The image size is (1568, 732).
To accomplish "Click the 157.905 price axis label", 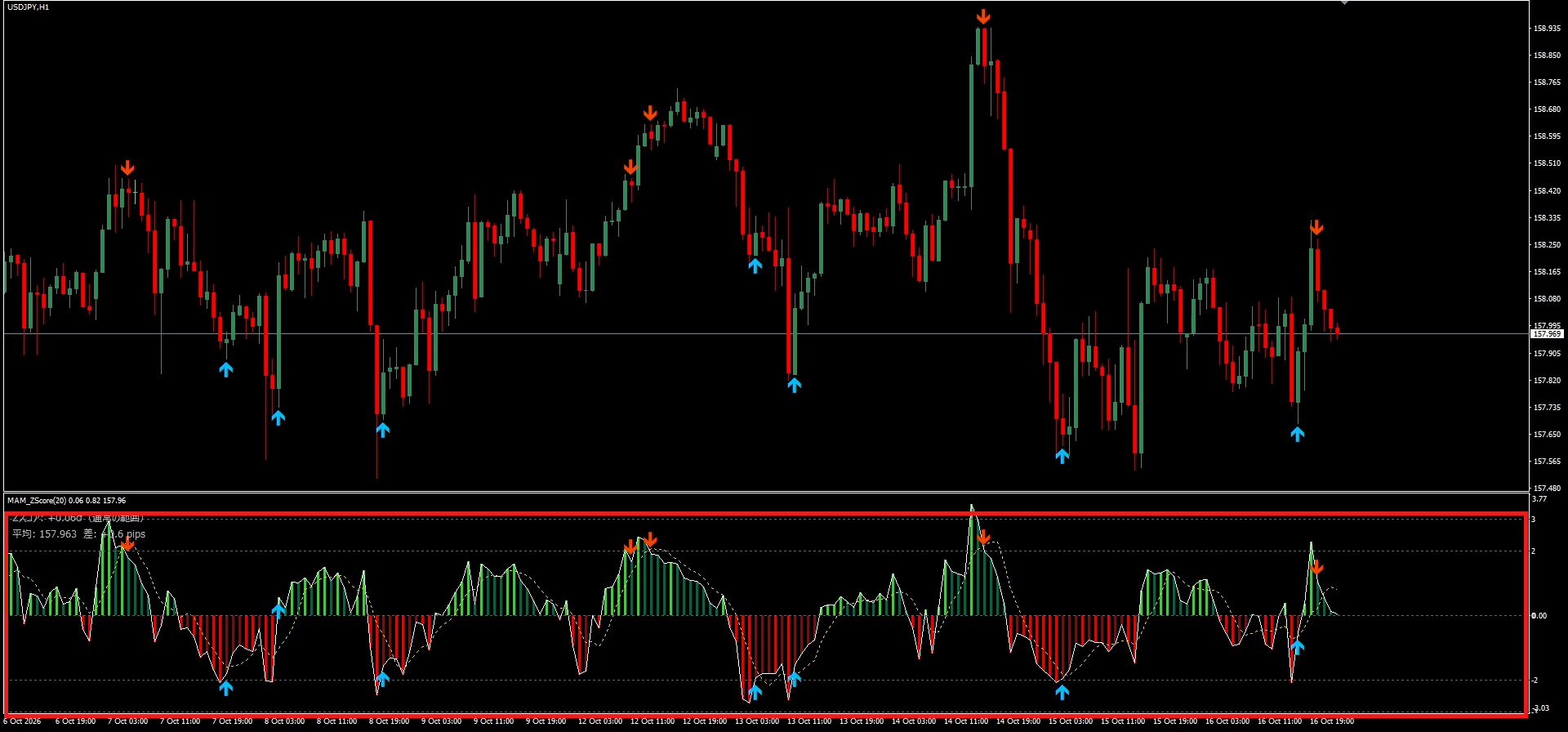I will pyautogui.click(x=1548, y=354).
